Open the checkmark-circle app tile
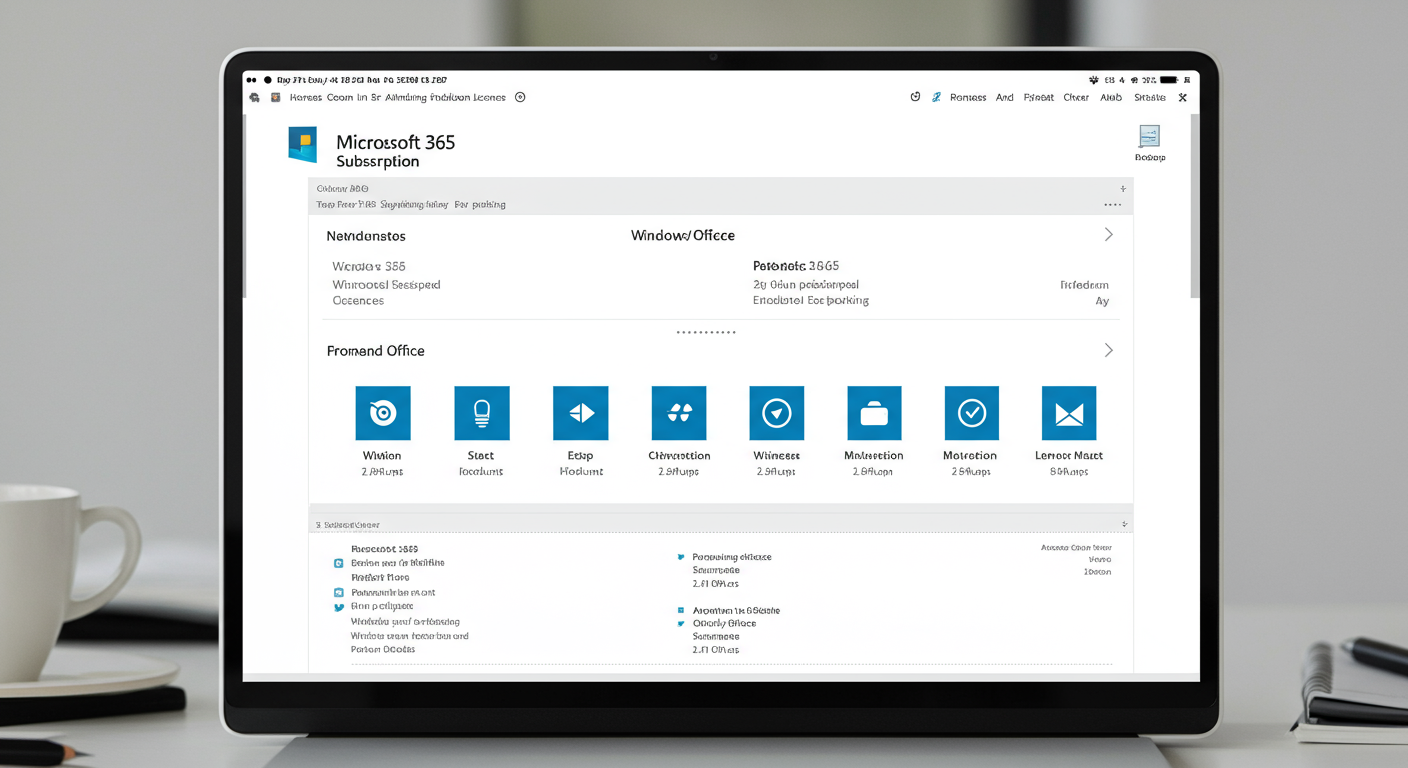This screenshot has height=768, width=1408. (971, 413)
